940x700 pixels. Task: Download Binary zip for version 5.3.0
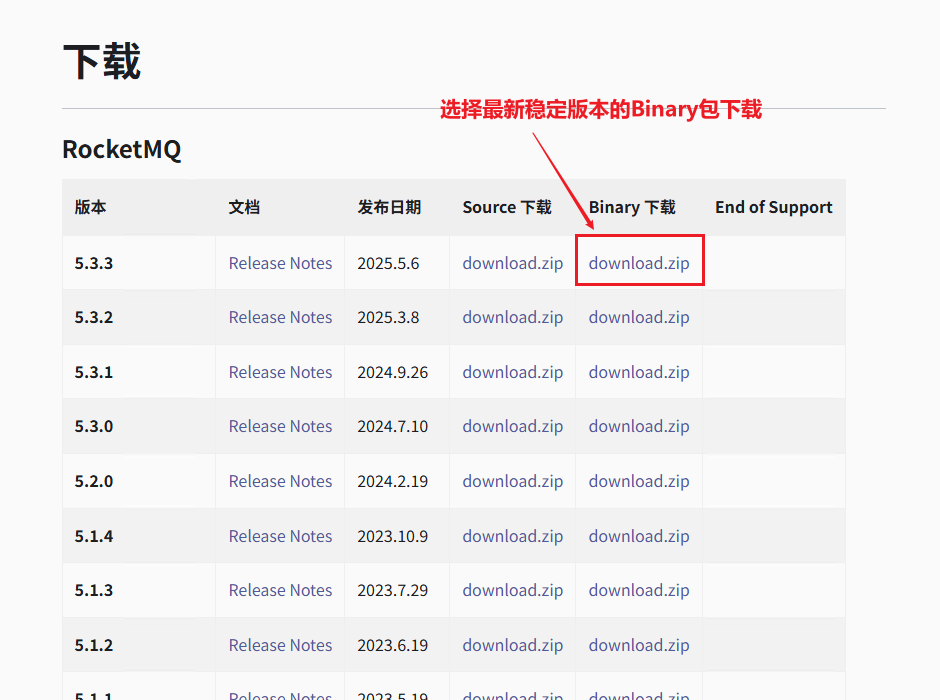tap(639, 426)
